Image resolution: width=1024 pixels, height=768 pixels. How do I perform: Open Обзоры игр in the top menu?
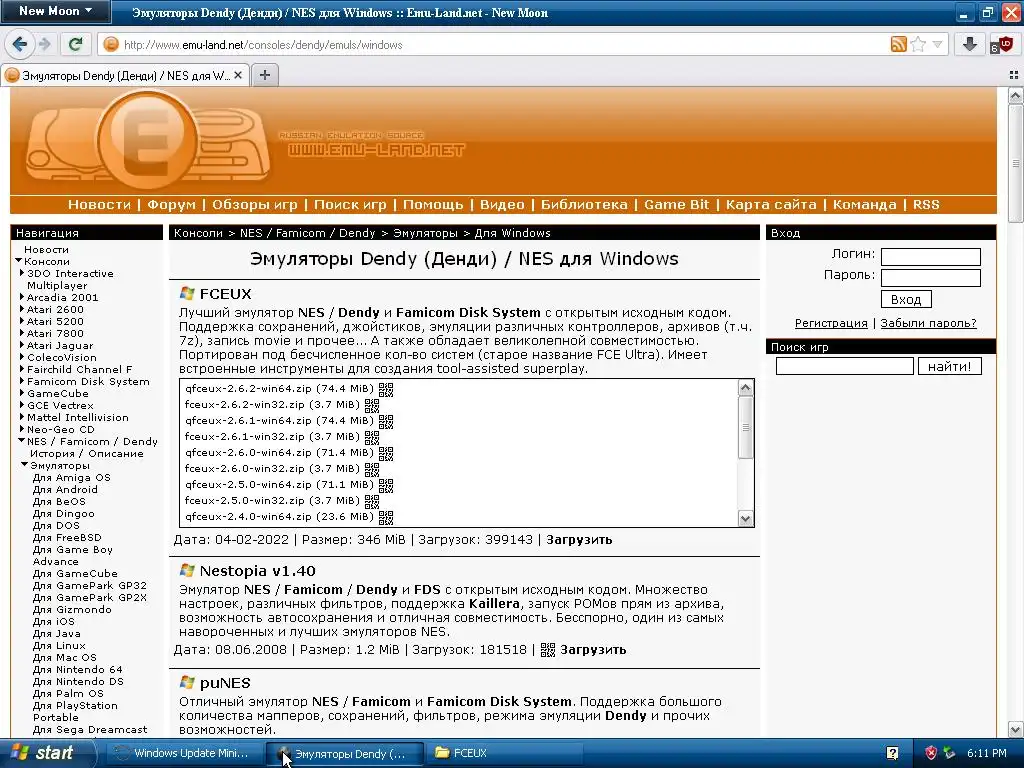click(x=255, y=204)
